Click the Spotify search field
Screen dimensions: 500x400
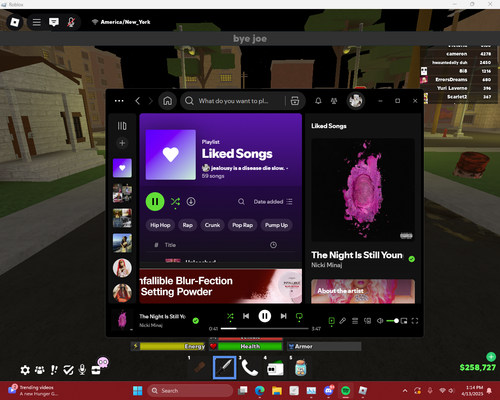tap(233, 101)
